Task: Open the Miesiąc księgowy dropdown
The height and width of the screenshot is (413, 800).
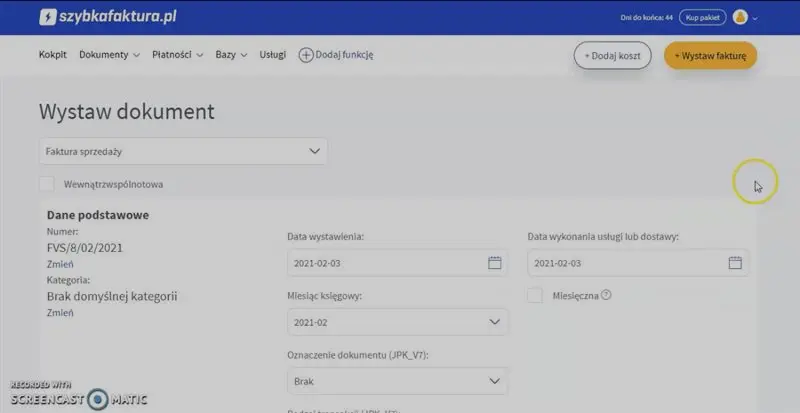Action: [x=397, y=322]
